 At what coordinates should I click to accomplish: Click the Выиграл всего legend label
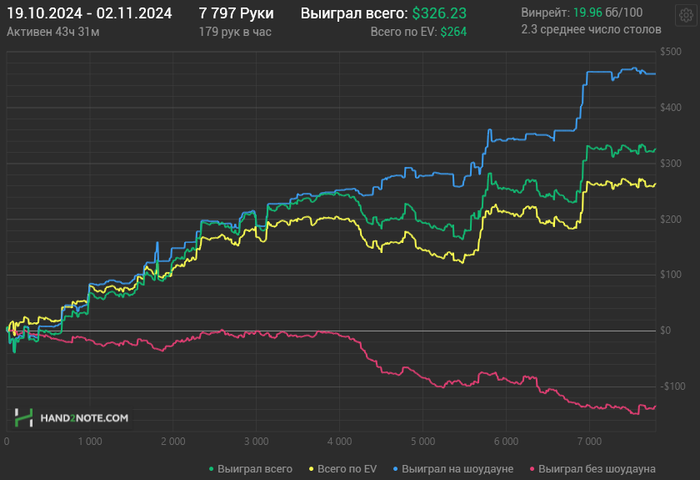(x=255, y=469)
